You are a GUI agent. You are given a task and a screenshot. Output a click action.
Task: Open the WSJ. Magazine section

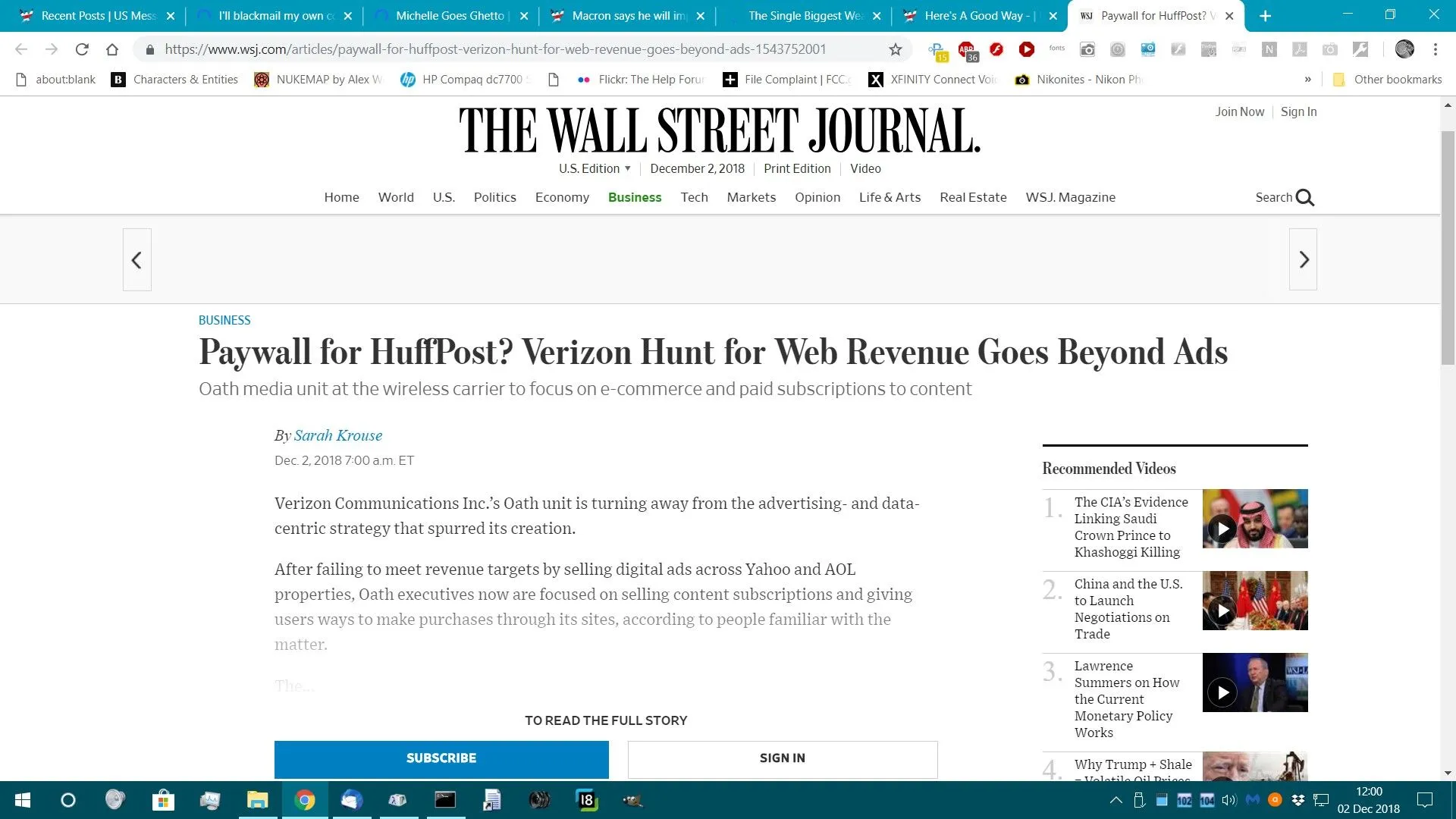click(1070, 197)
